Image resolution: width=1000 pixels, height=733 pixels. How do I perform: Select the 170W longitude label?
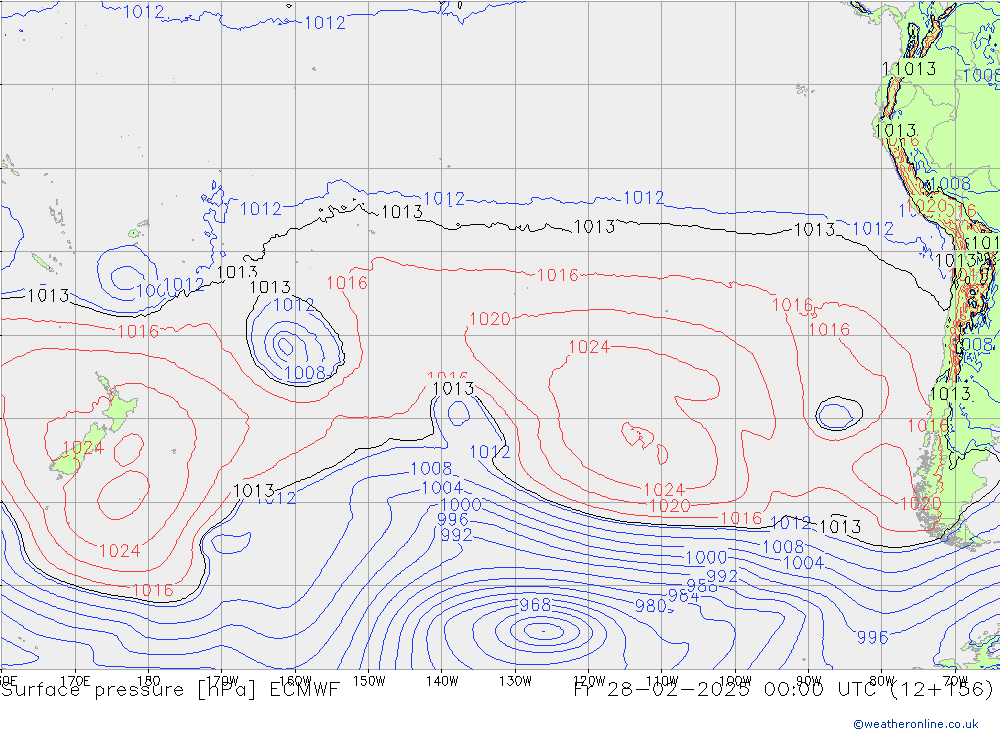click(223, 681)
